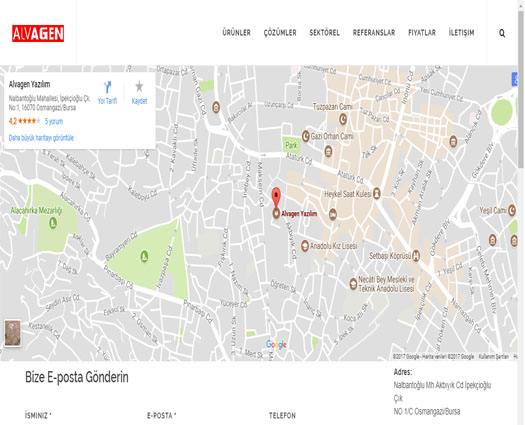Click the E-POSTA field label

[x=161, y=416]
